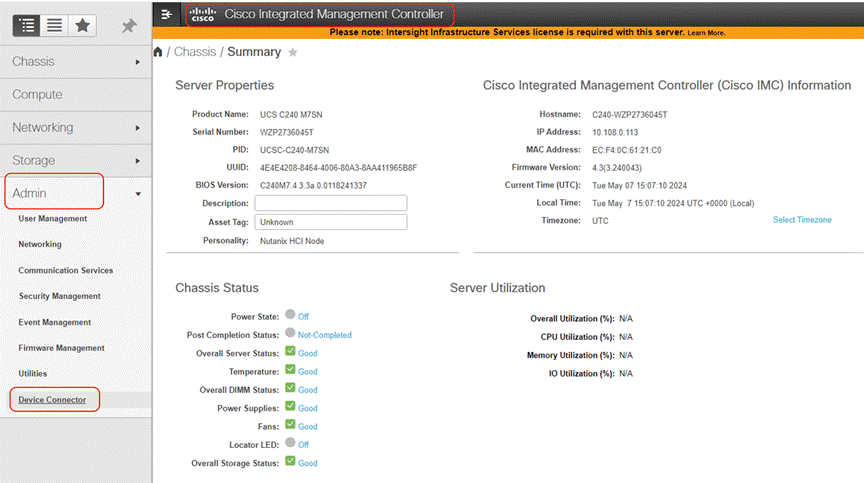The image size is (864, 483).
Task: Select the MAC Address value
Action: click(x=627, y=150)
